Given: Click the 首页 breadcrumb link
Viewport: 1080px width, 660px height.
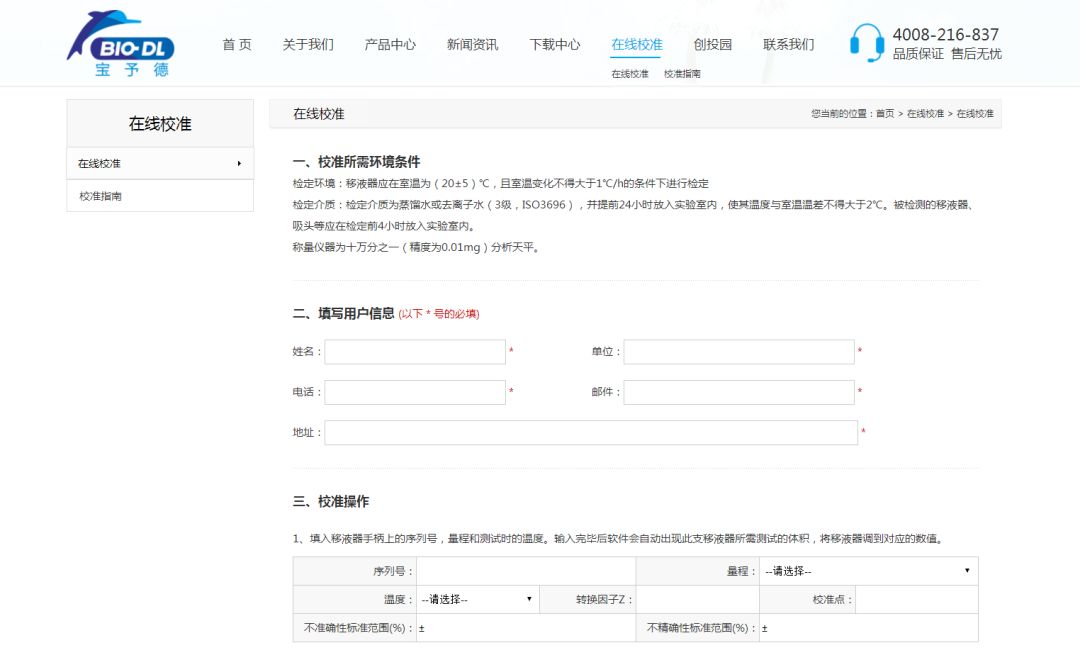Looking at the screenshot, I should pos(885,114).
